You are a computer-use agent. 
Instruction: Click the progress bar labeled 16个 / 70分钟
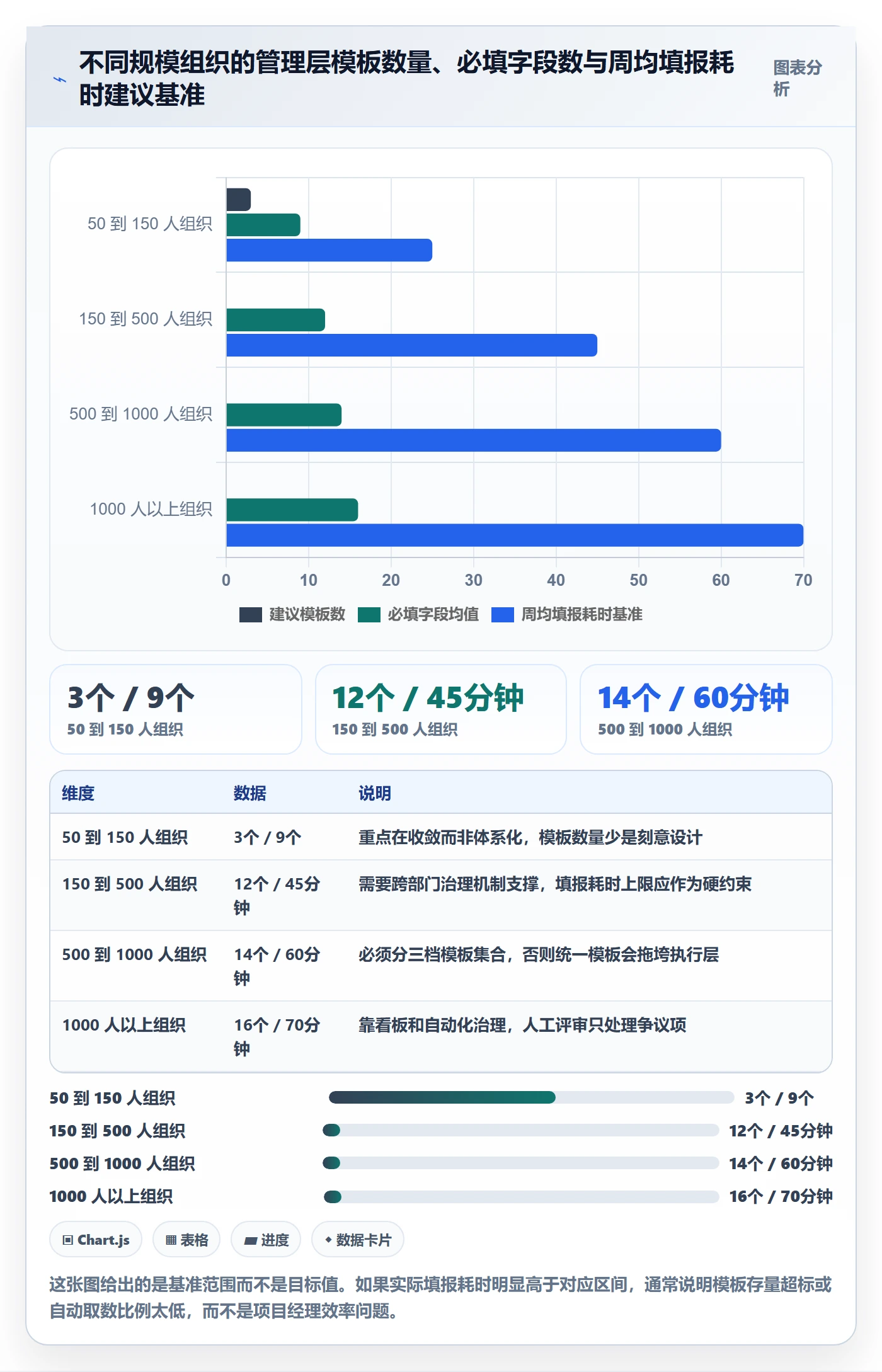(522, 1196)
